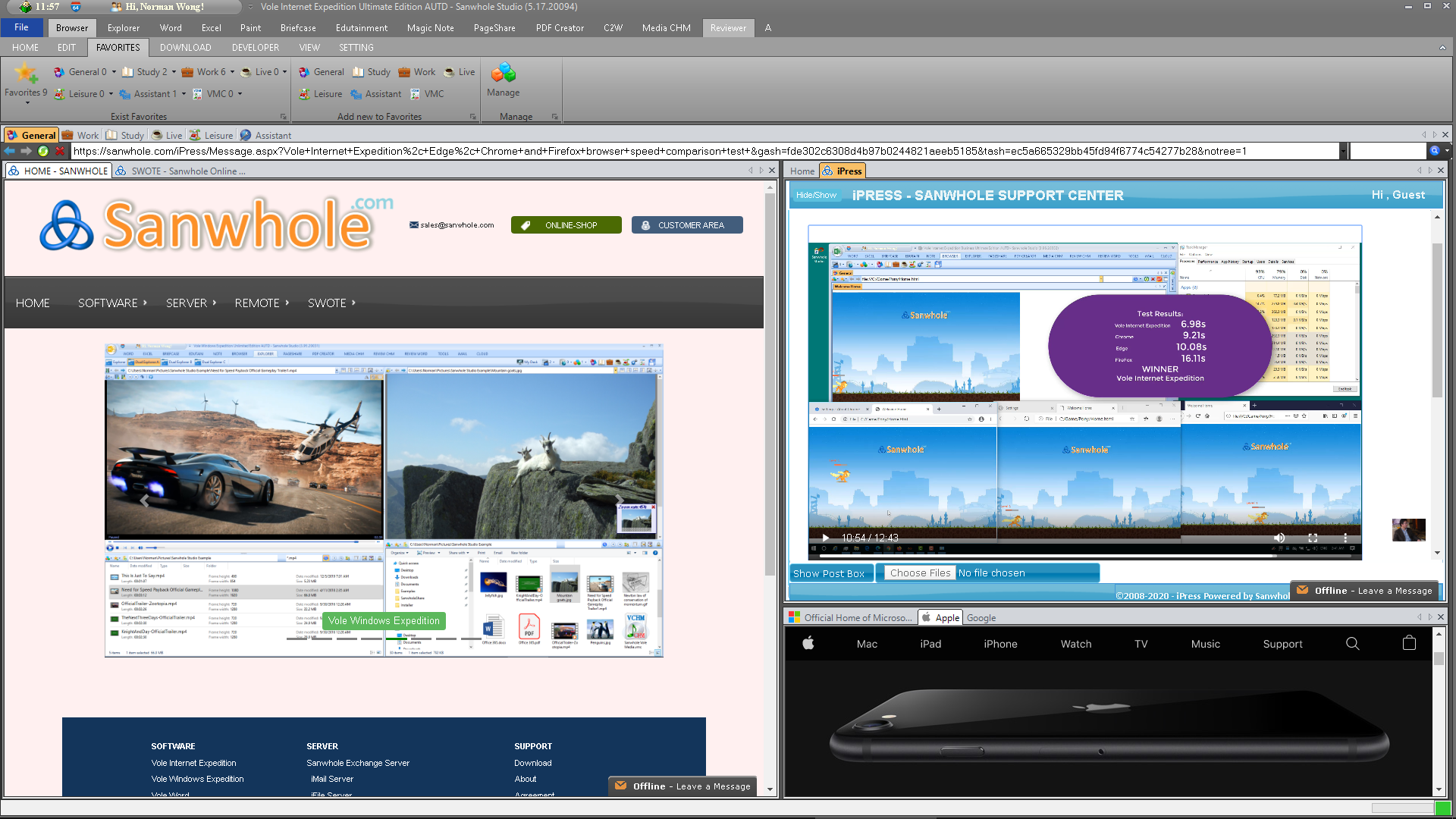Click the address bar URL field
1456x819 pixels.
(x=704, y=151)
